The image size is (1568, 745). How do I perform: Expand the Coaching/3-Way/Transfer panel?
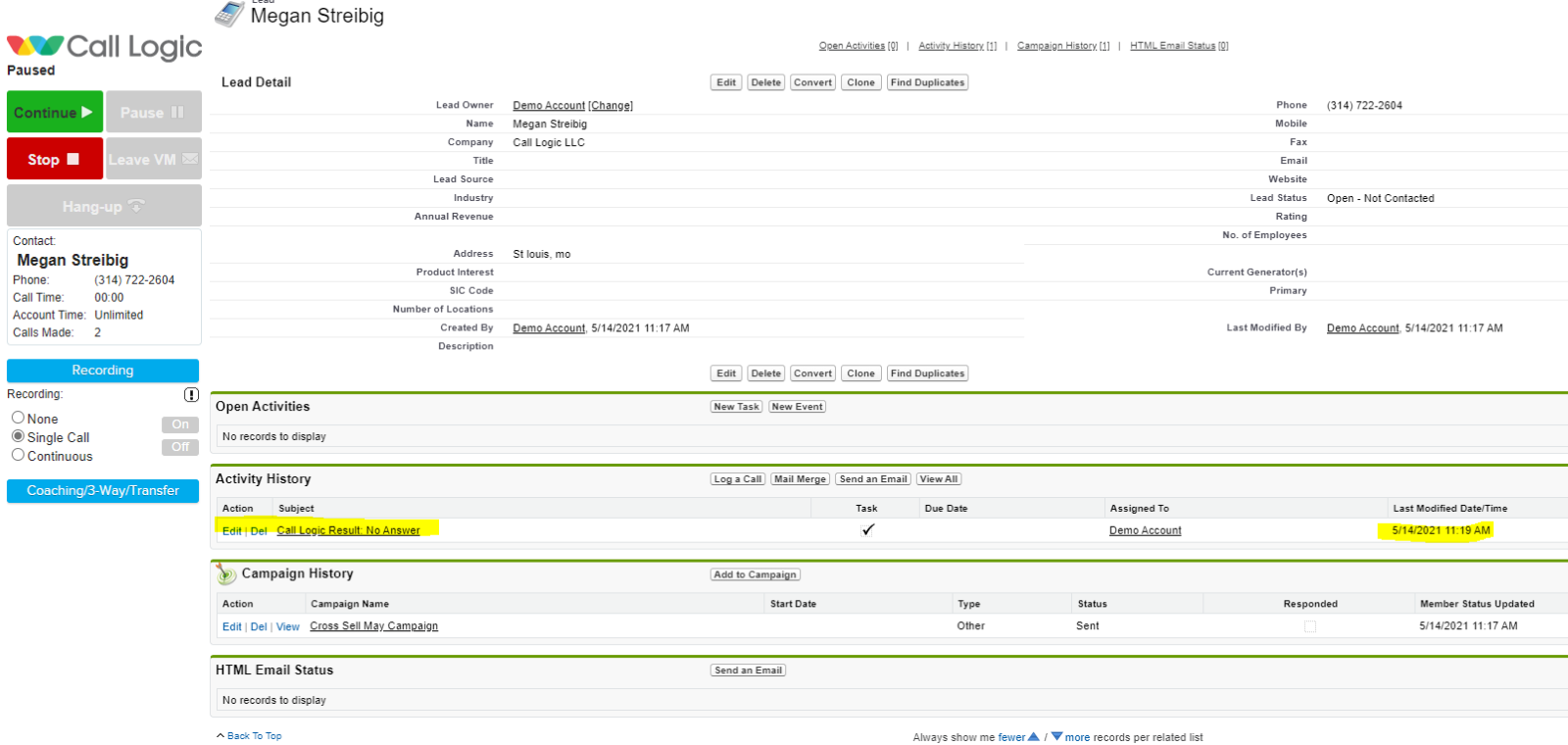103,491
